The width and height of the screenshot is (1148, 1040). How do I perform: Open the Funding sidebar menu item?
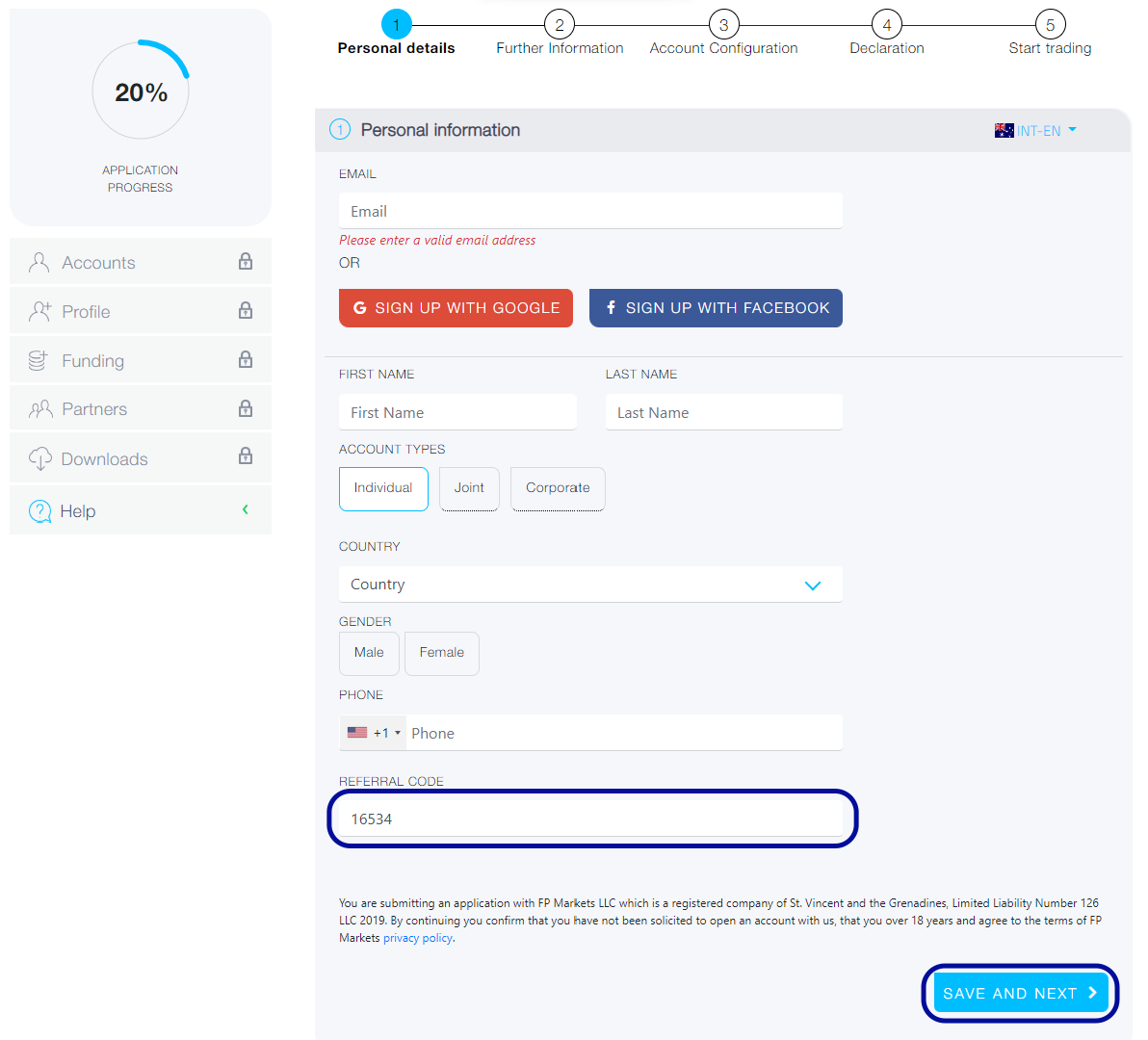[x=141, y=359]
